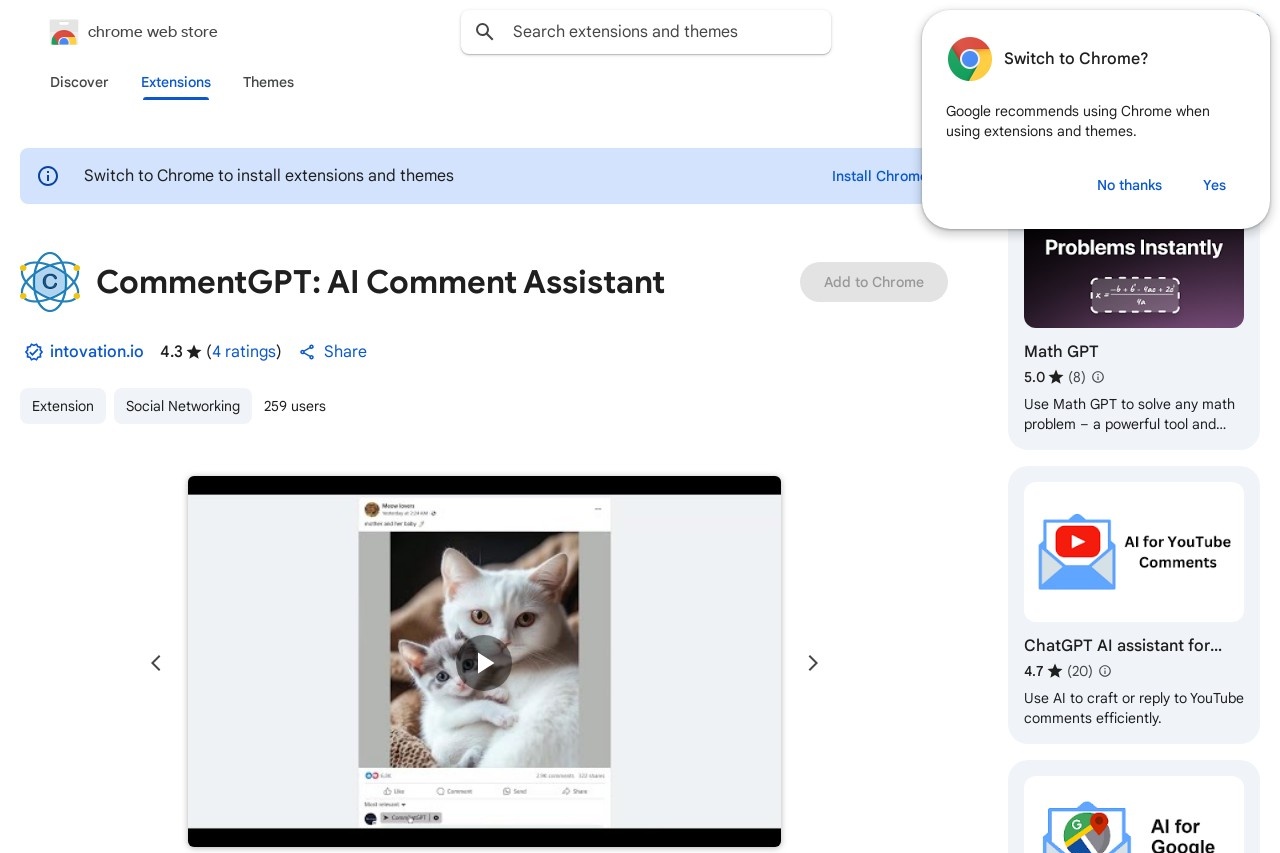Image resolution: width=1280 pixels, height=853 pixels.
Task: Click the Share icon
Action: (307, 352)
